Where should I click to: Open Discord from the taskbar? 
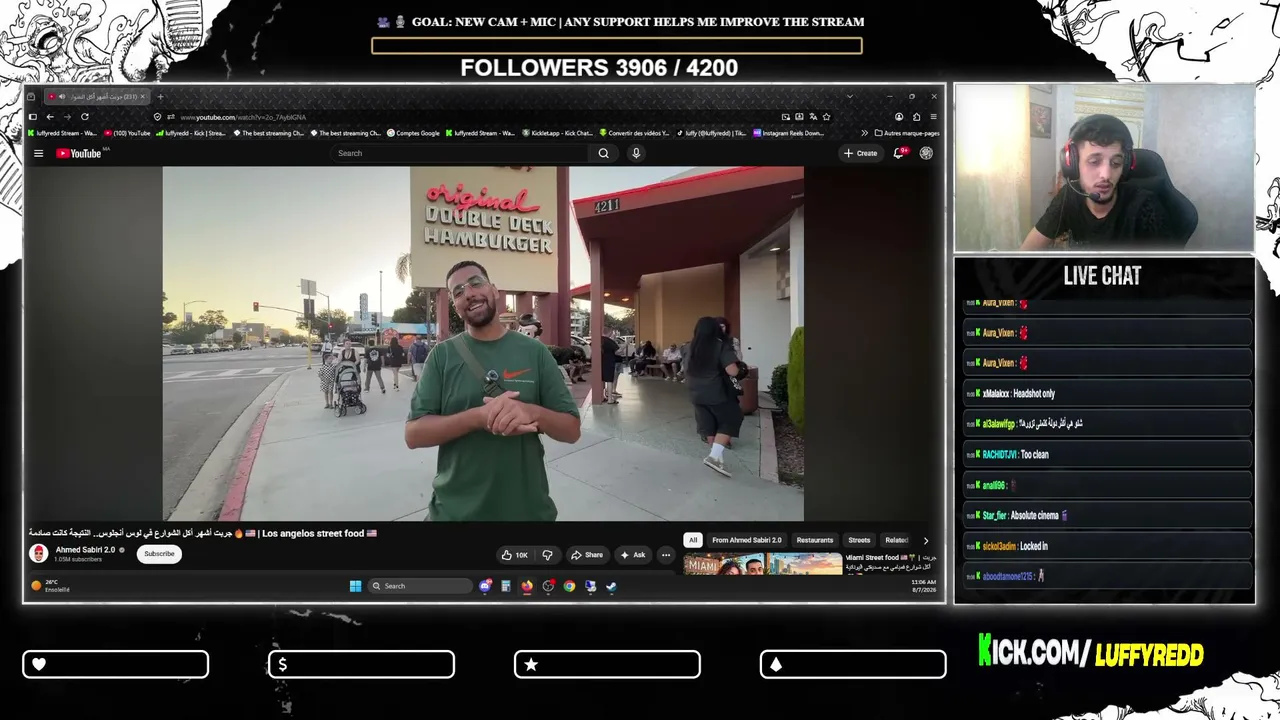point(485,586)
